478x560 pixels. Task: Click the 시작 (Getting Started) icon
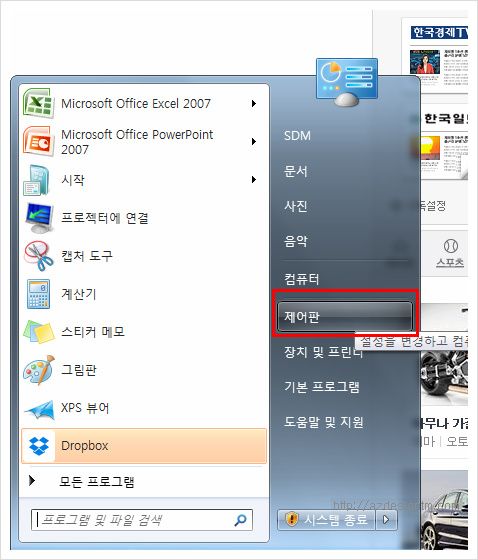[36, 180]
